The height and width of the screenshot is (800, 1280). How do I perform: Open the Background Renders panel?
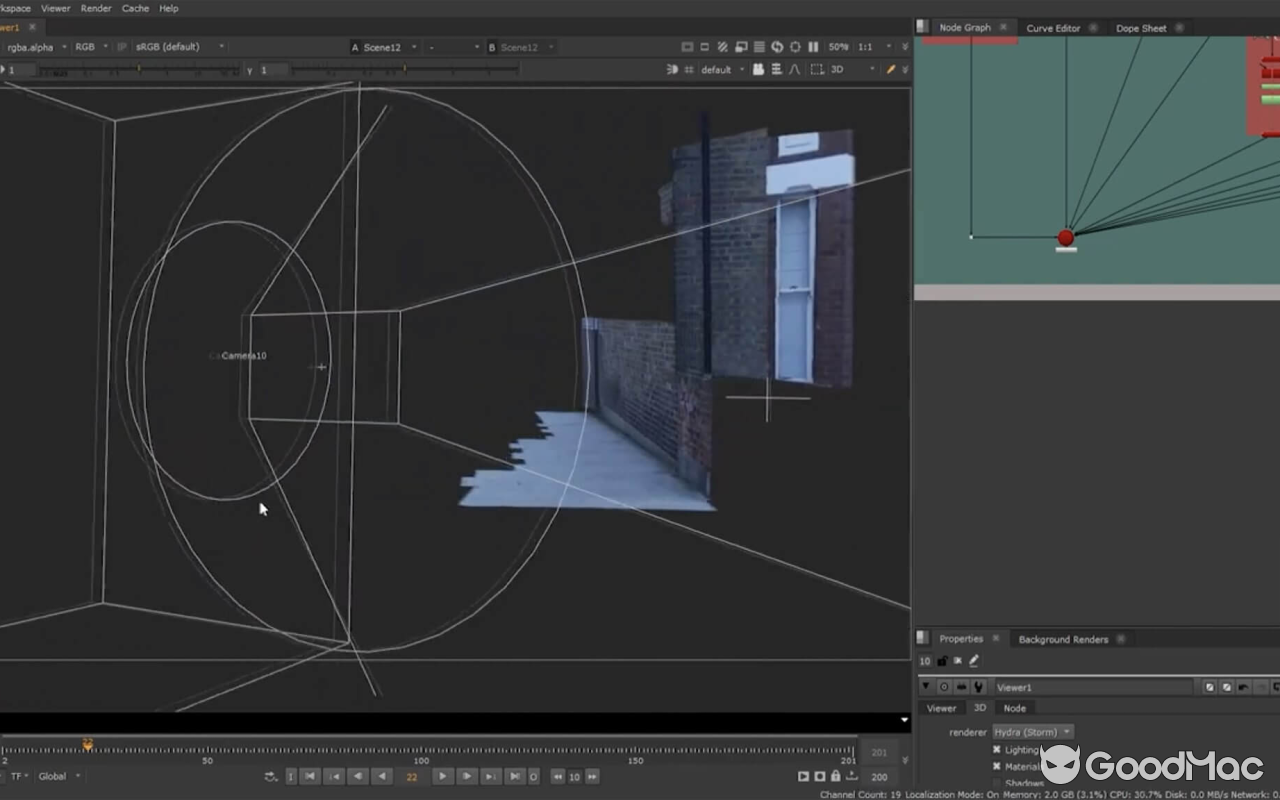(x=1063, y=638)
